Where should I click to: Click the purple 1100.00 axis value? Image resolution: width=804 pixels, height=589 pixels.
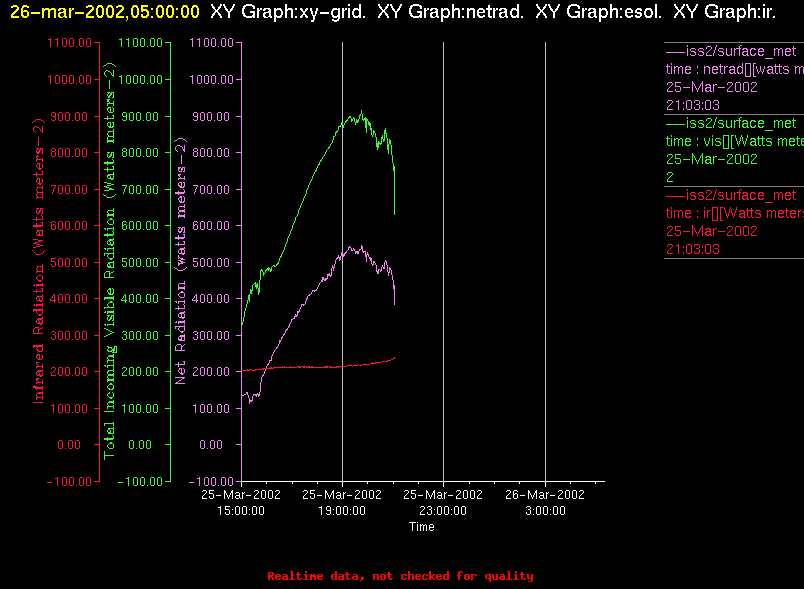(211, 43)
